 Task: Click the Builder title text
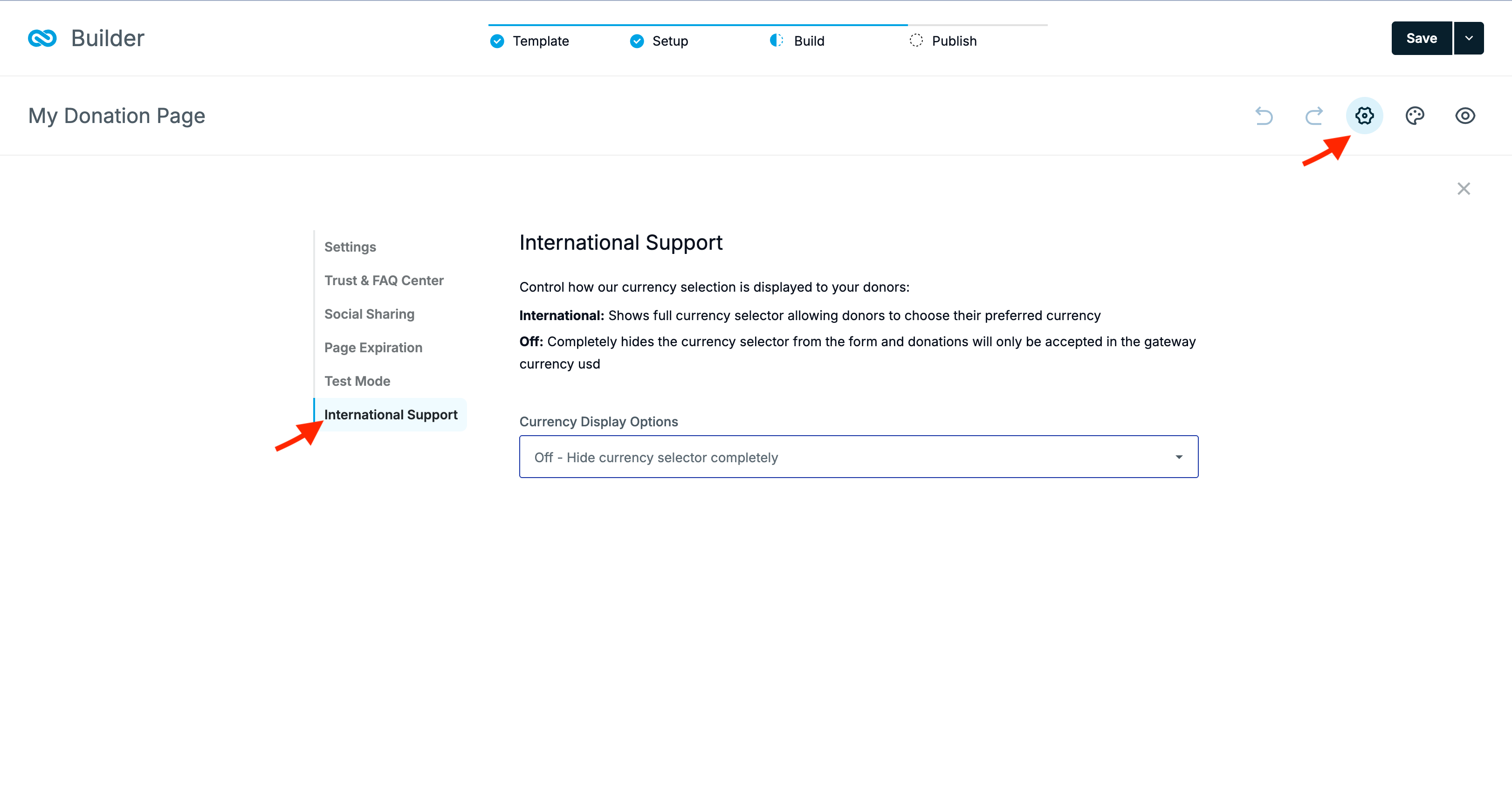pyautogui.click(x=107, y=38)
